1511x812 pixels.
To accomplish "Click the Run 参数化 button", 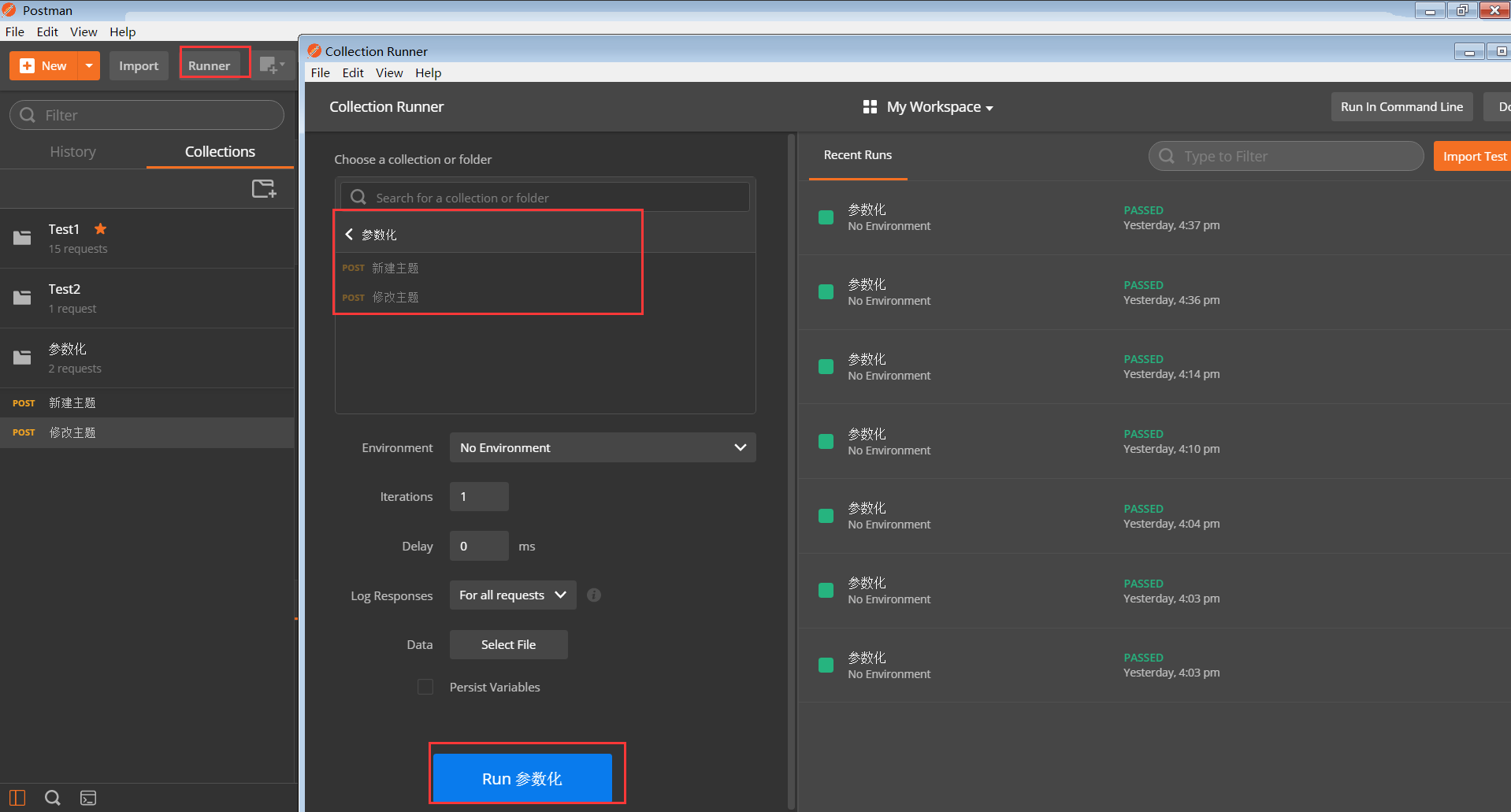I will (522, 778).
